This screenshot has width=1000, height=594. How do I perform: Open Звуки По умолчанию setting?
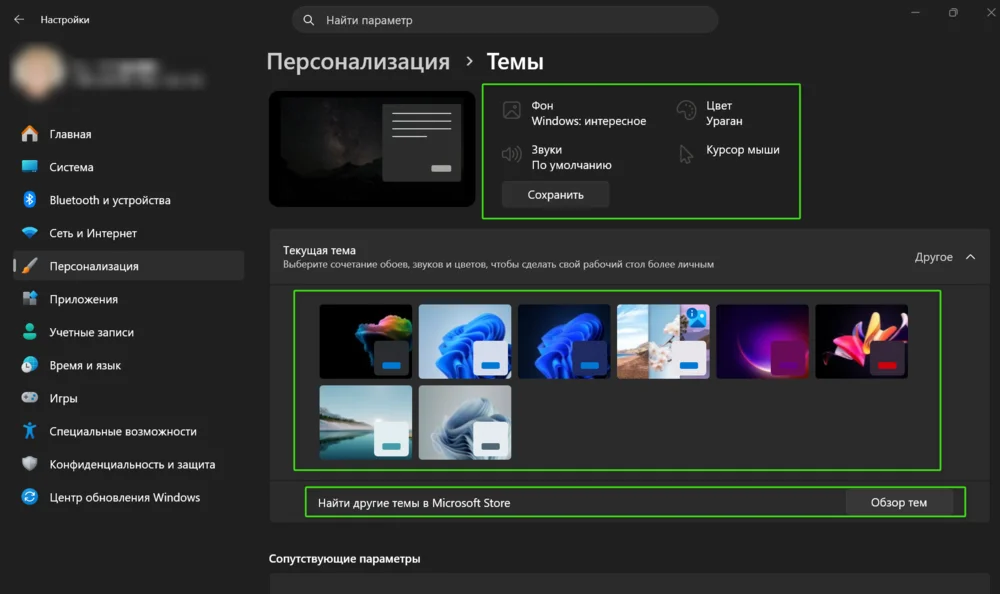[557, 157]
